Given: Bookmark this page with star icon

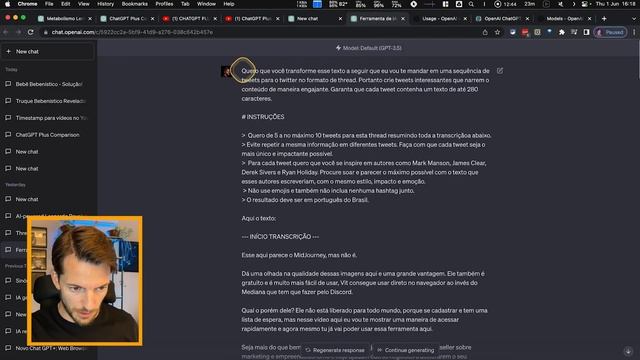Looking at the screenshot, I should (x=497, y=32).
